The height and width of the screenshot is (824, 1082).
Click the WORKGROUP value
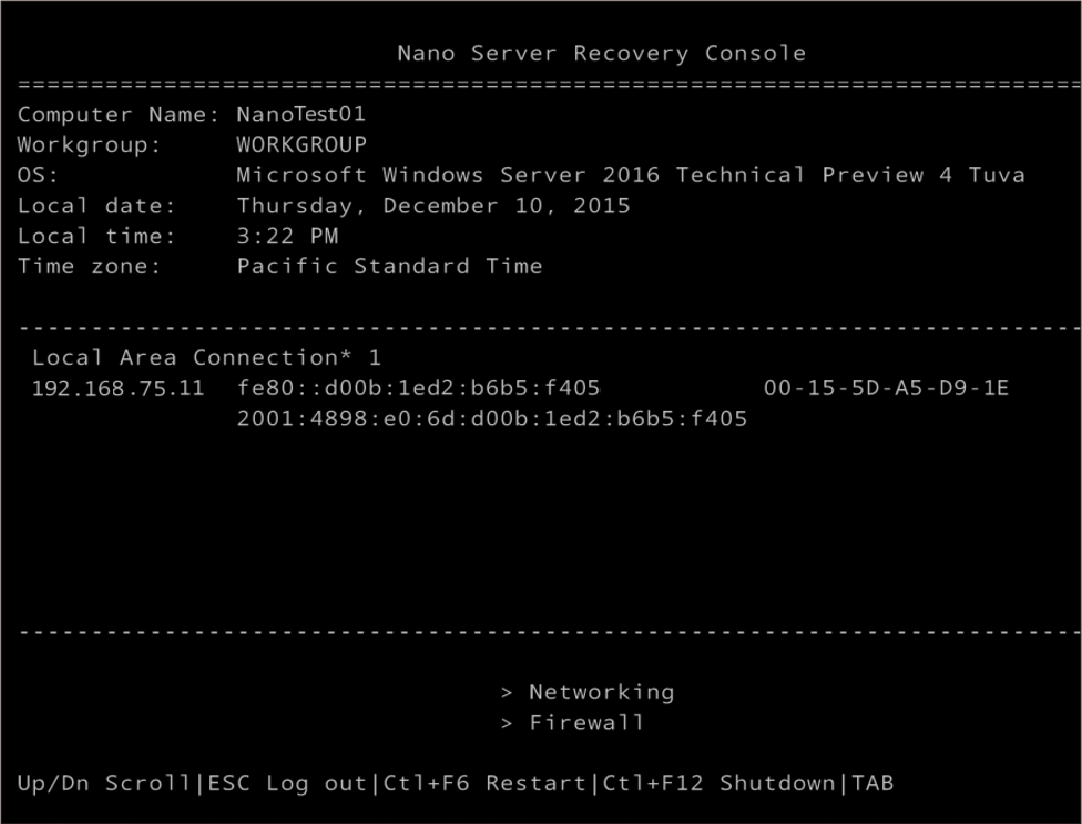302,144
